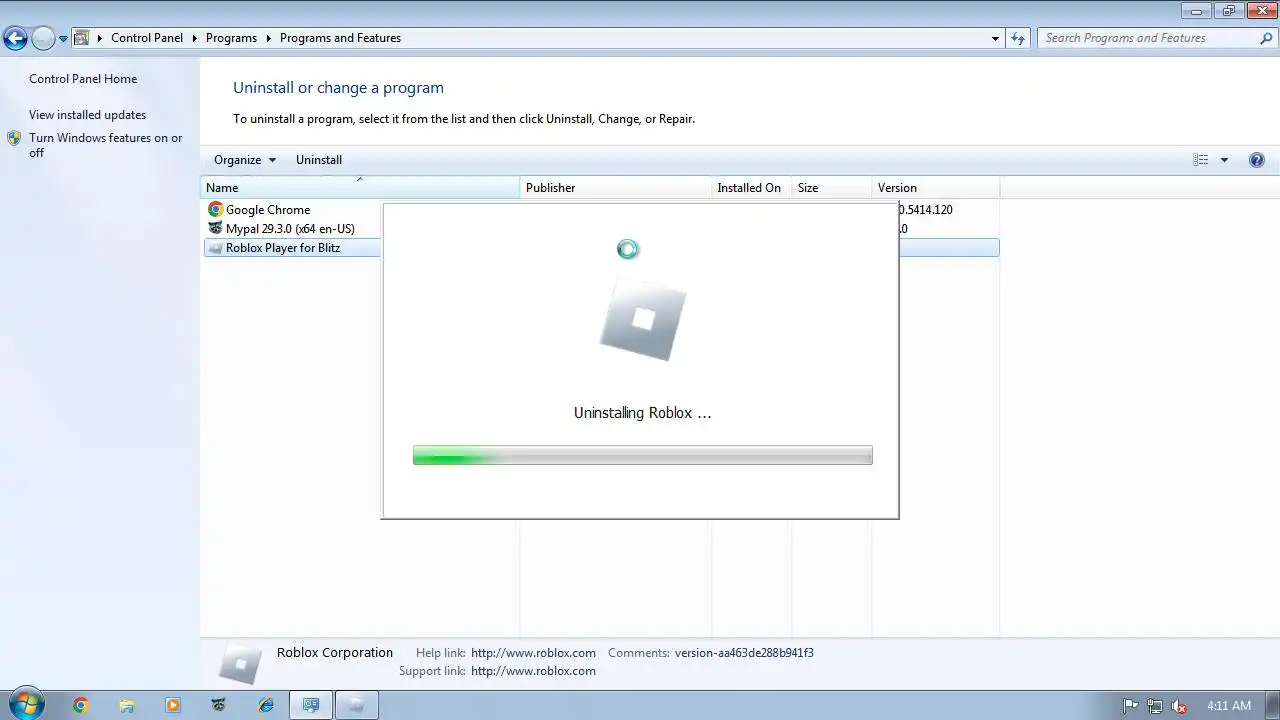Open Mypal browser from taskbar
The height and width of the screenshot is (720, 1280).
click(219, 705)
